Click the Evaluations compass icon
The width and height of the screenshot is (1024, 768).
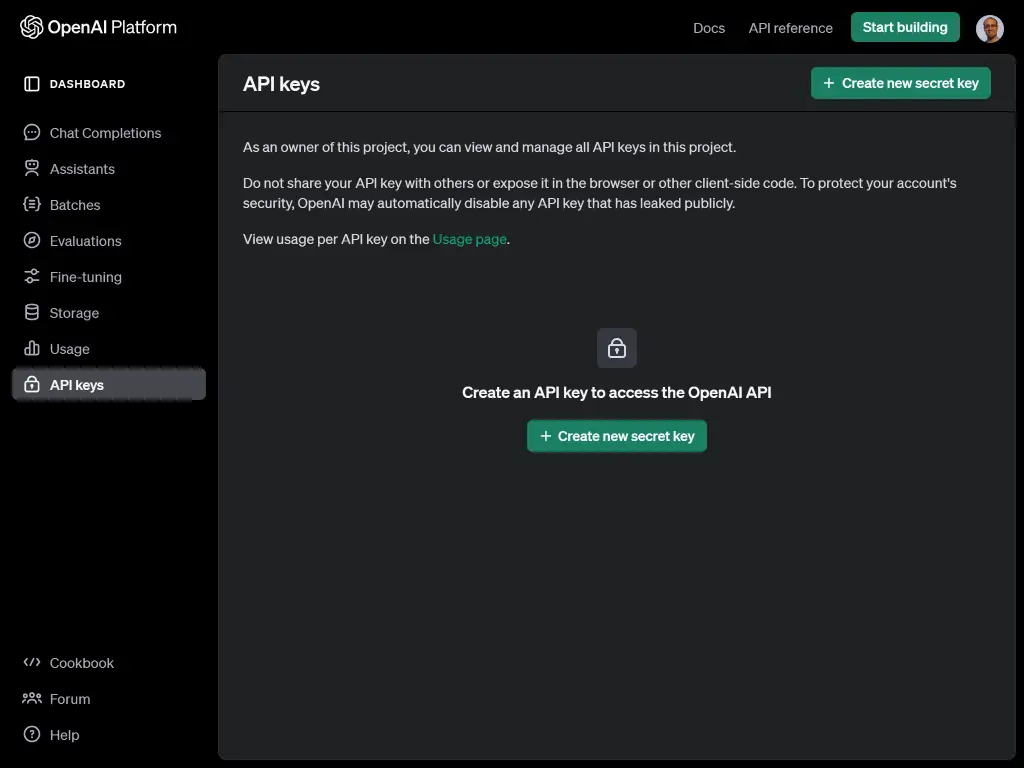(x=31, y=240)
